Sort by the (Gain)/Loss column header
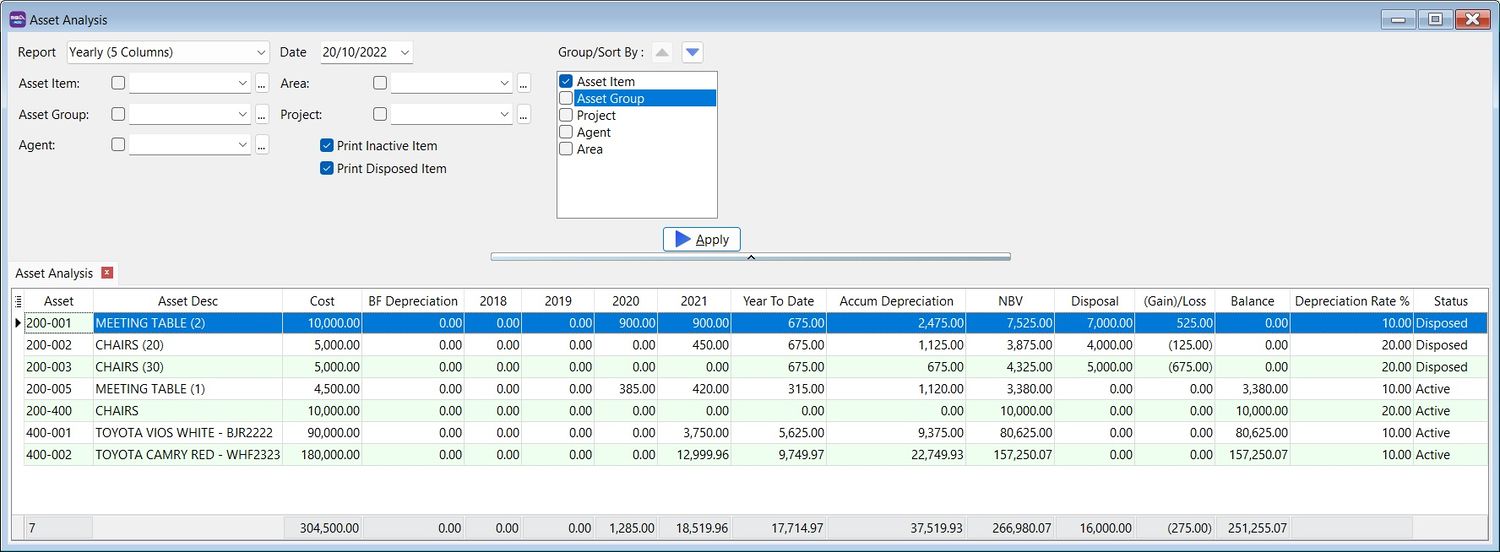Viewport: 1500px width, 552px height. (1175, 301)
